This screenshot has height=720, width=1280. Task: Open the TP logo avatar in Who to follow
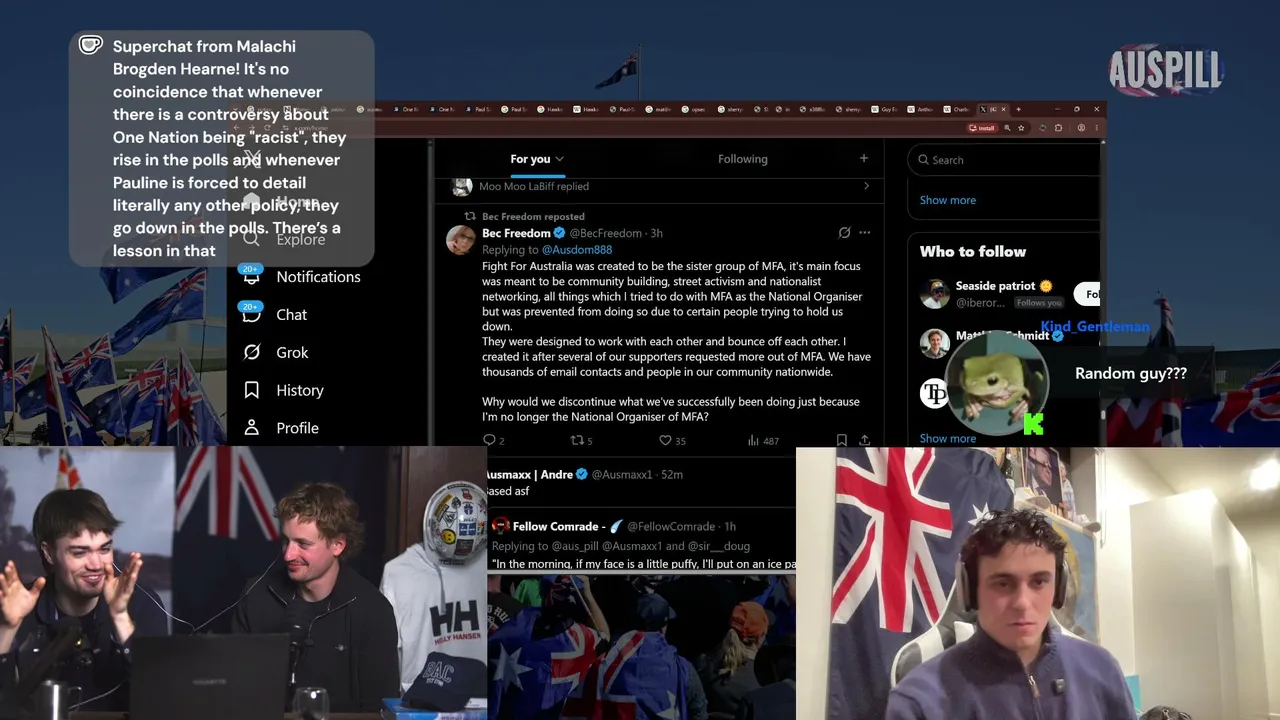(934, 393)
